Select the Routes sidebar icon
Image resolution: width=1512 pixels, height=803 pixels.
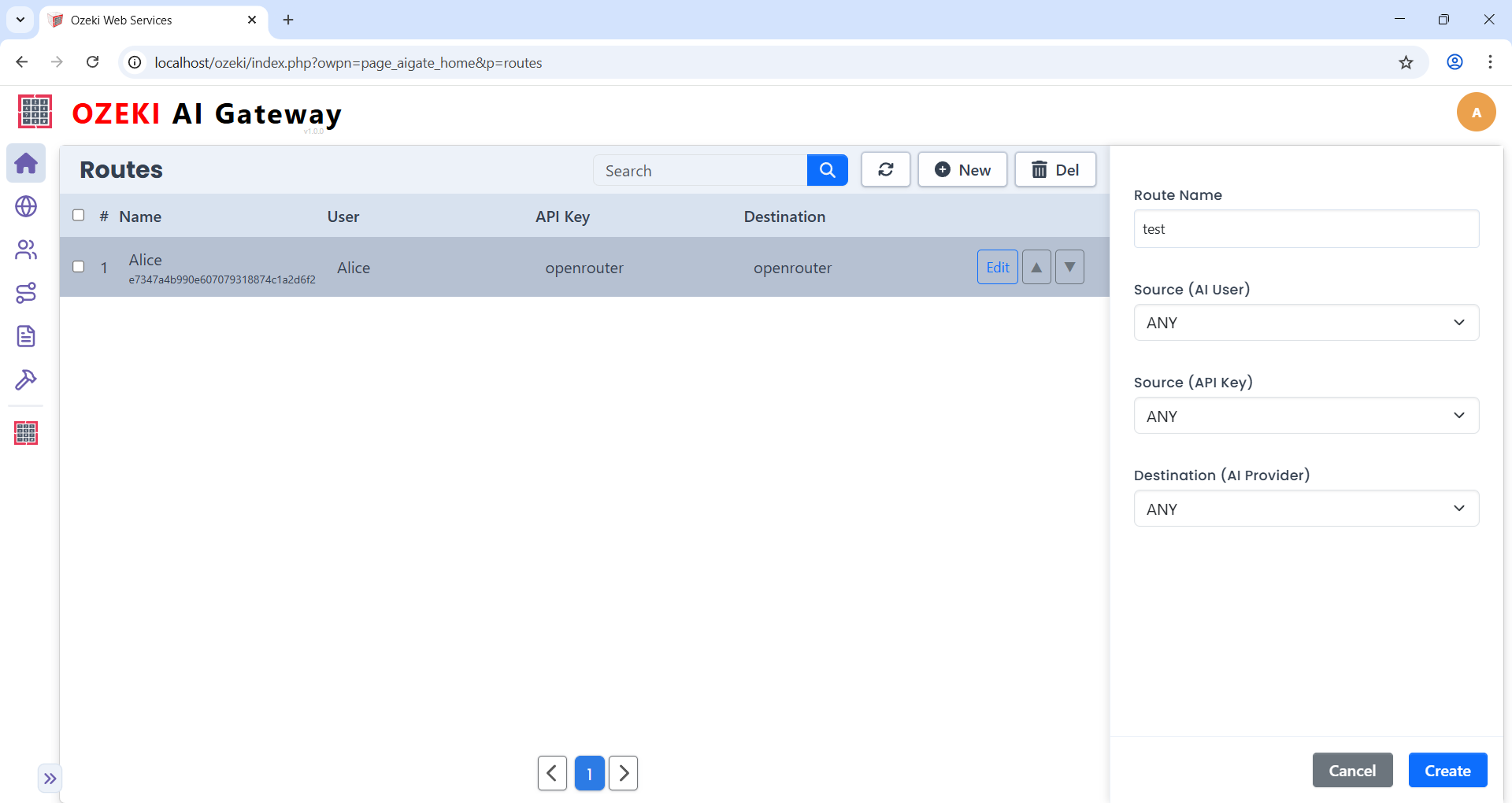26,293
